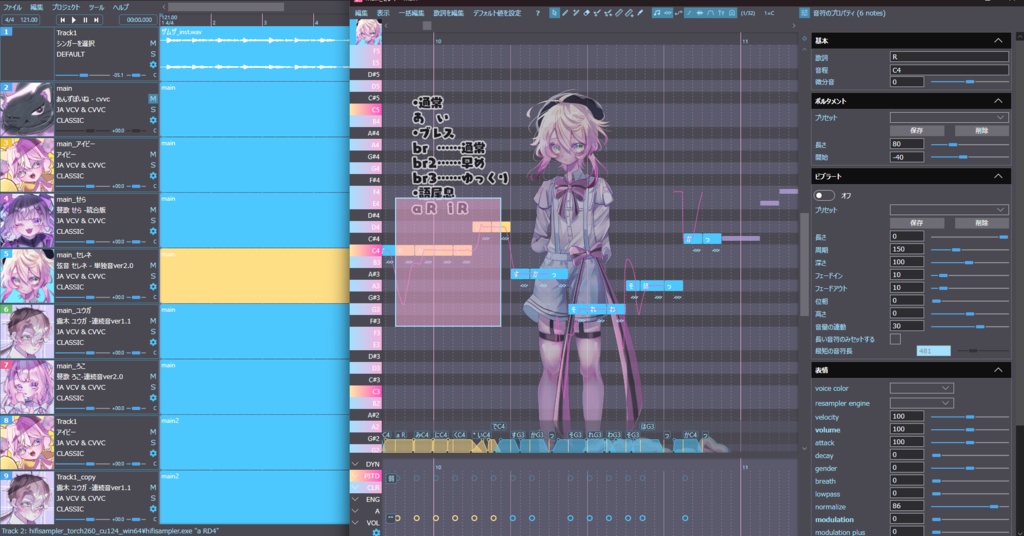Screen dimensions: 1024x536
Task: Open the プロジェクト menu
Action: point(65,7)
